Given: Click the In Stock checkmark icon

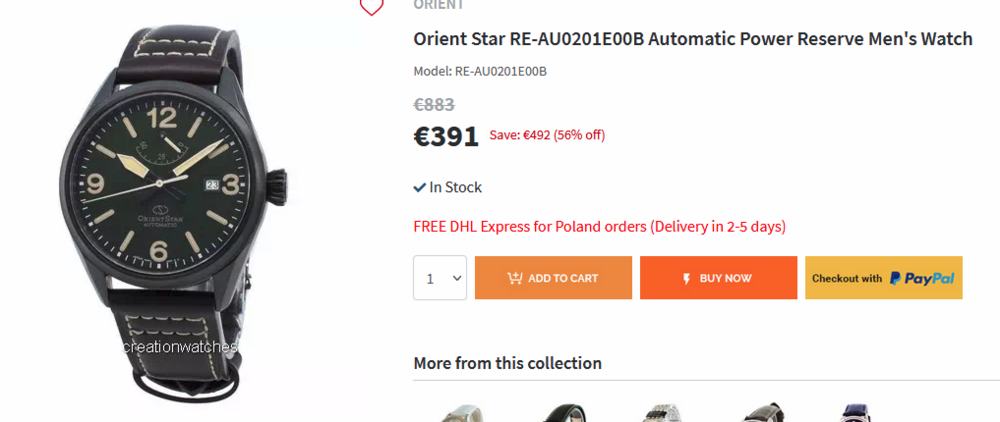Looking at the screenshot, I should (x=420, y=187).
